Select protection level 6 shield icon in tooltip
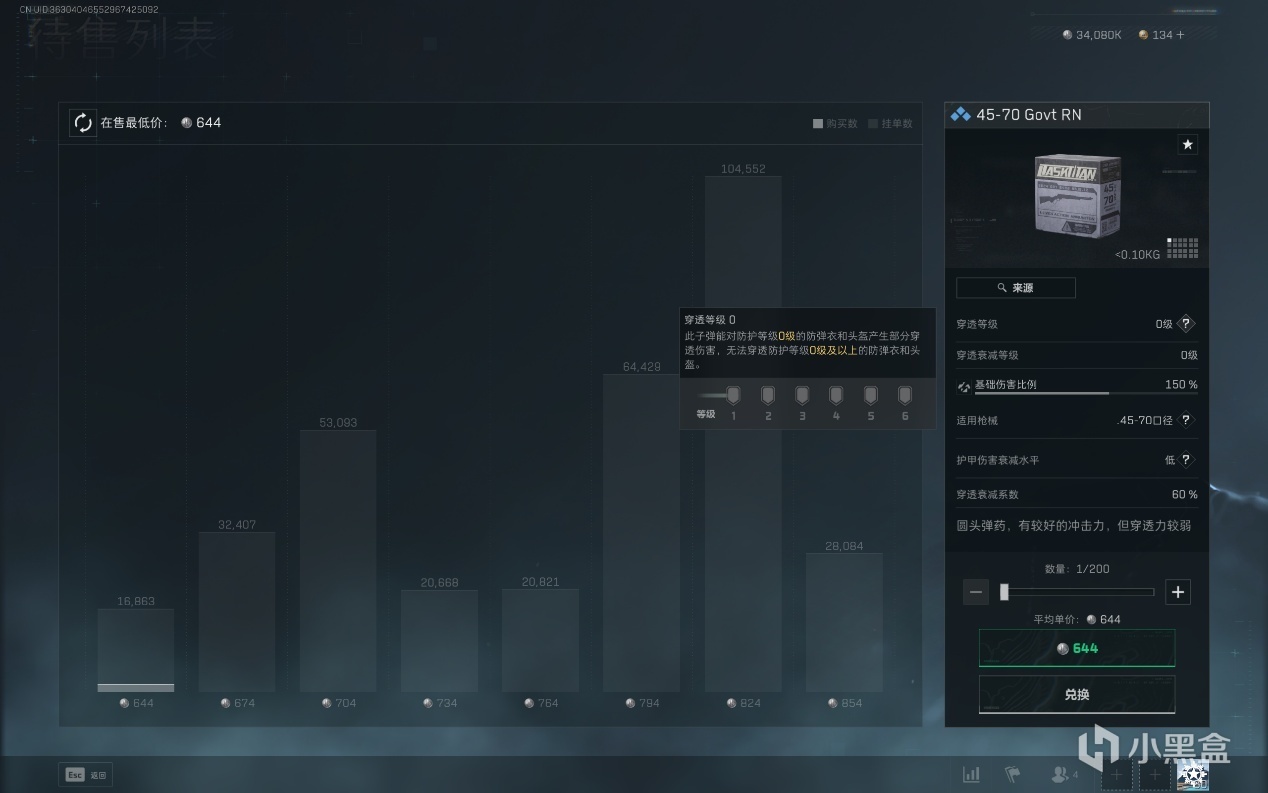Screen dimensions: 1268x793 905,396
